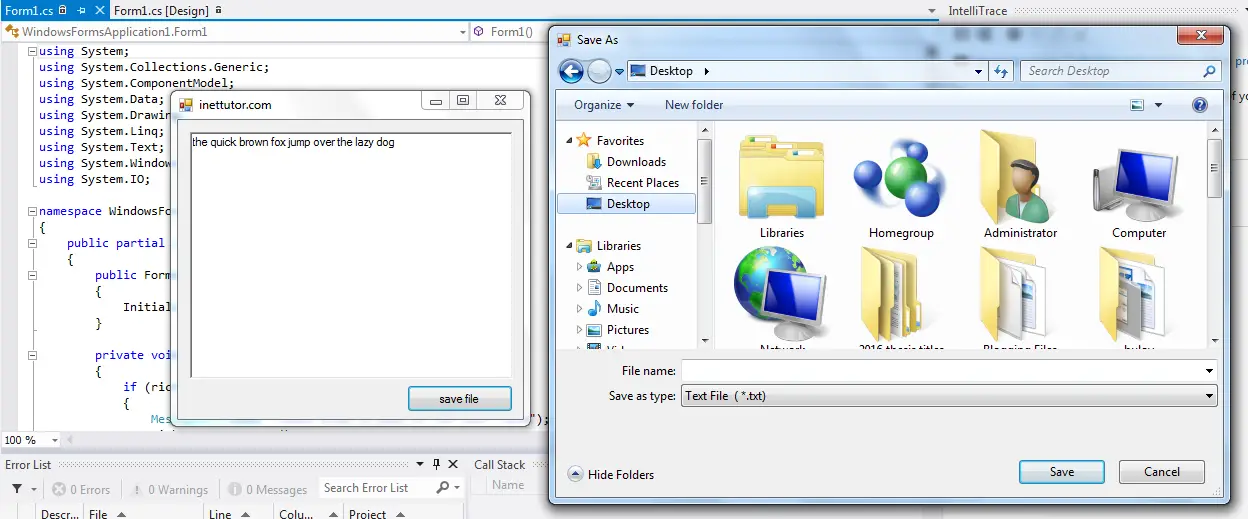This screenshot has width=1248, height=519.
Task: Select the Administrator folder icon
Action: pyautogui.click(x=1020, y=176)
